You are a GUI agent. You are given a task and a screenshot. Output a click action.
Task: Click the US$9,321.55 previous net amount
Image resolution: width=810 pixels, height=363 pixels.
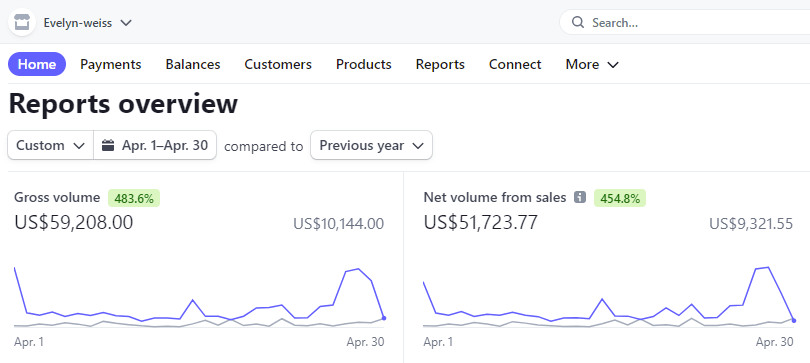(x=751, y=224)
